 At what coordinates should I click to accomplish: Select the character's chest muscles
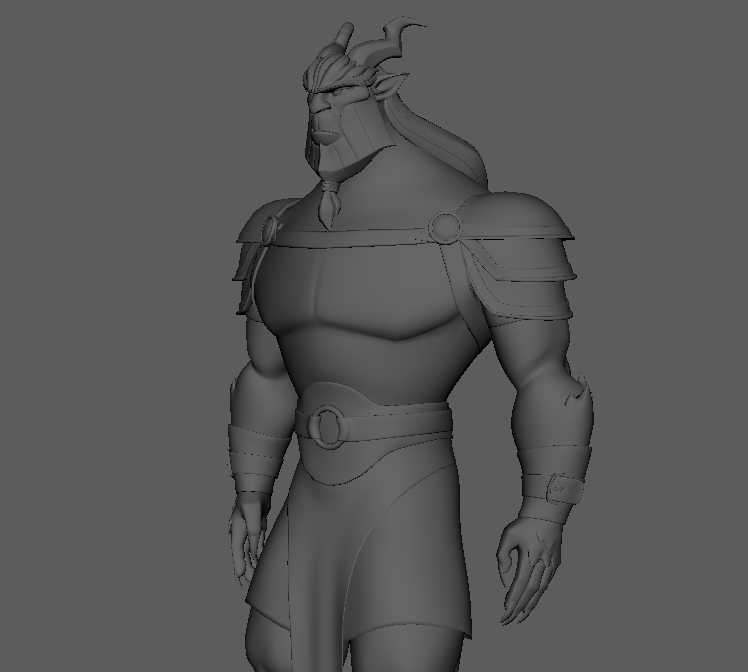pos(350,300)
